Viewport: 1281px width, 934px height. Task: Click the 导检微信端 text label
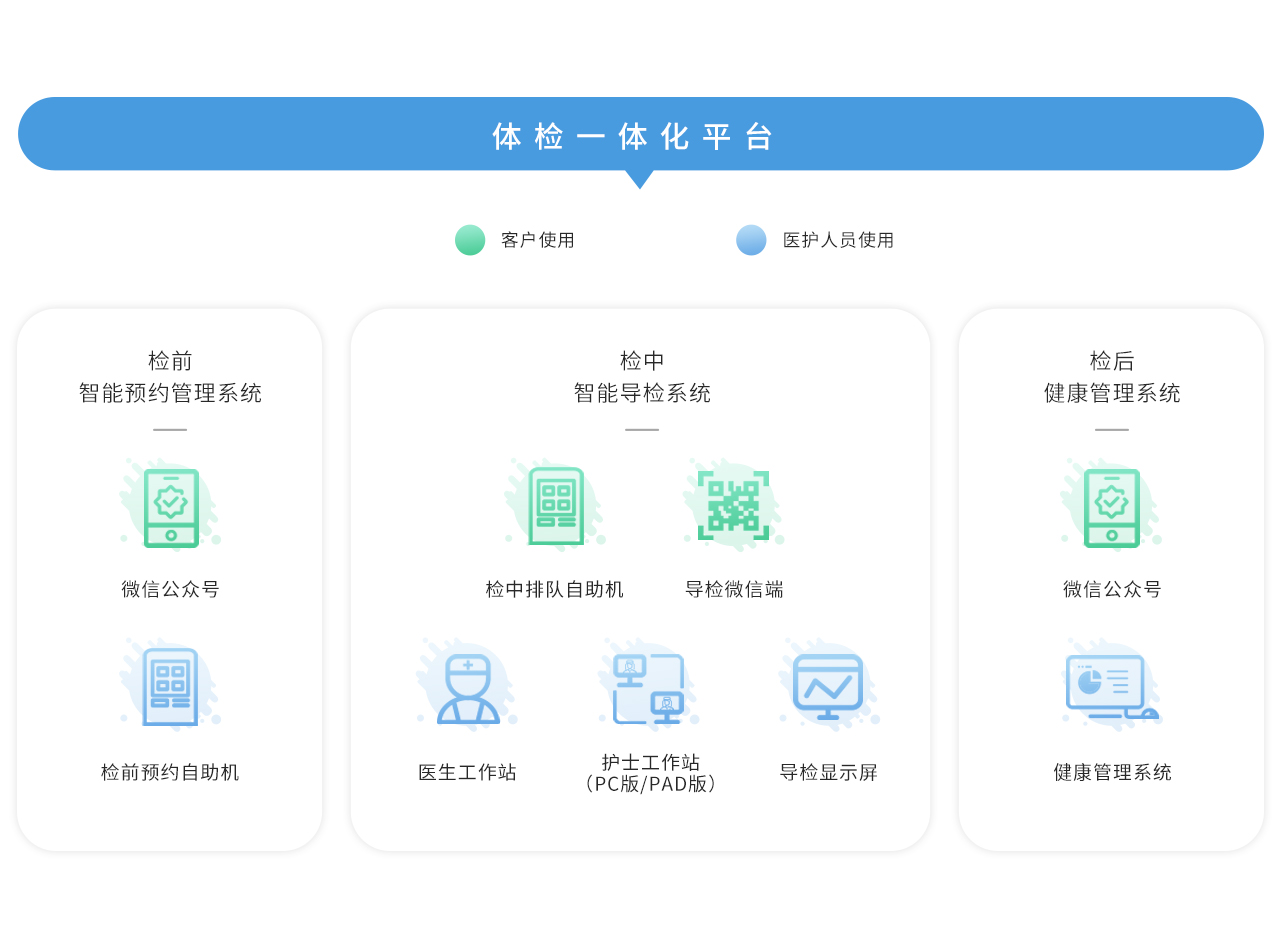click(734, 589)
